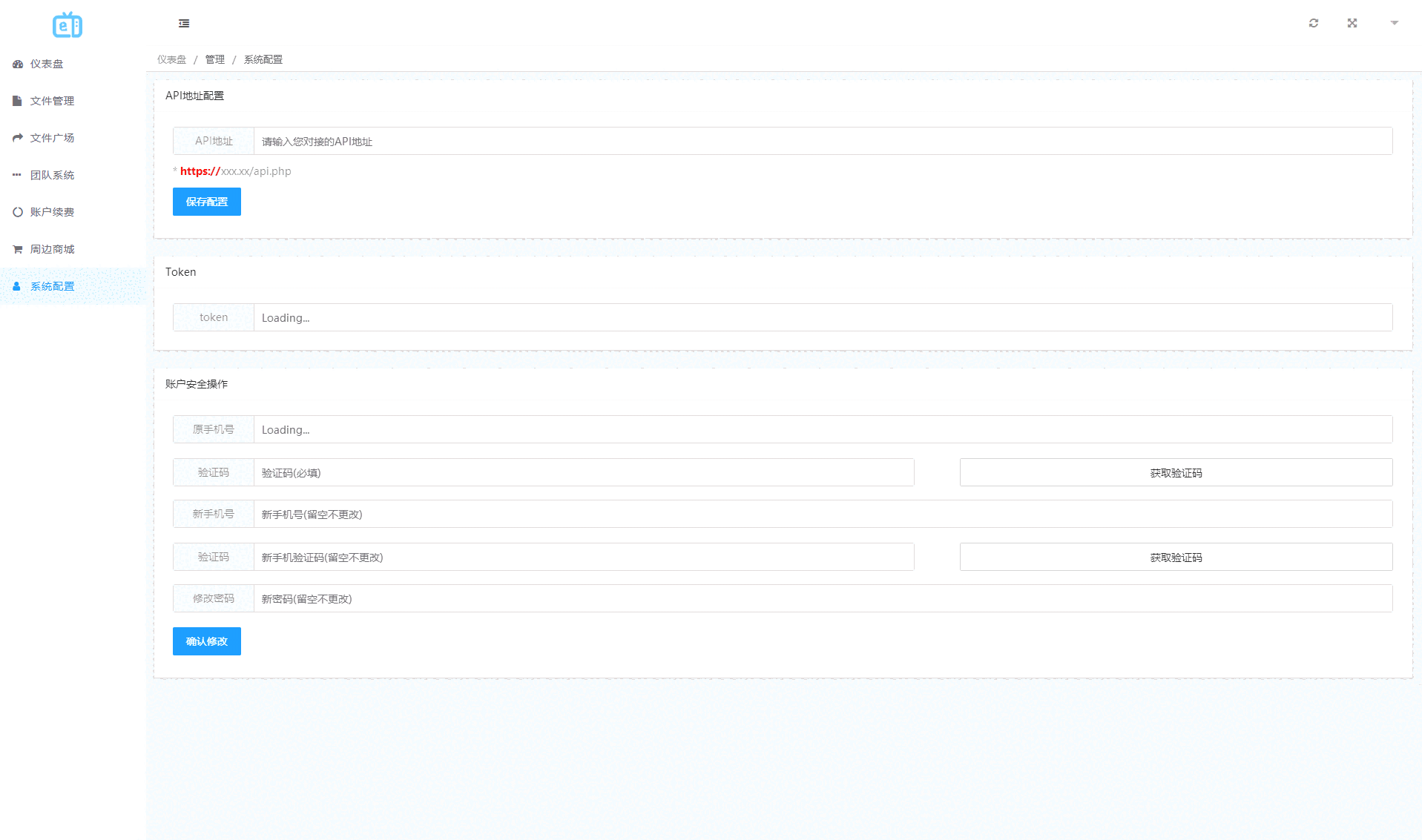1422x840 pixels.
Task: Click the 账户安全操作 section heading
Action: pos(197,384)
